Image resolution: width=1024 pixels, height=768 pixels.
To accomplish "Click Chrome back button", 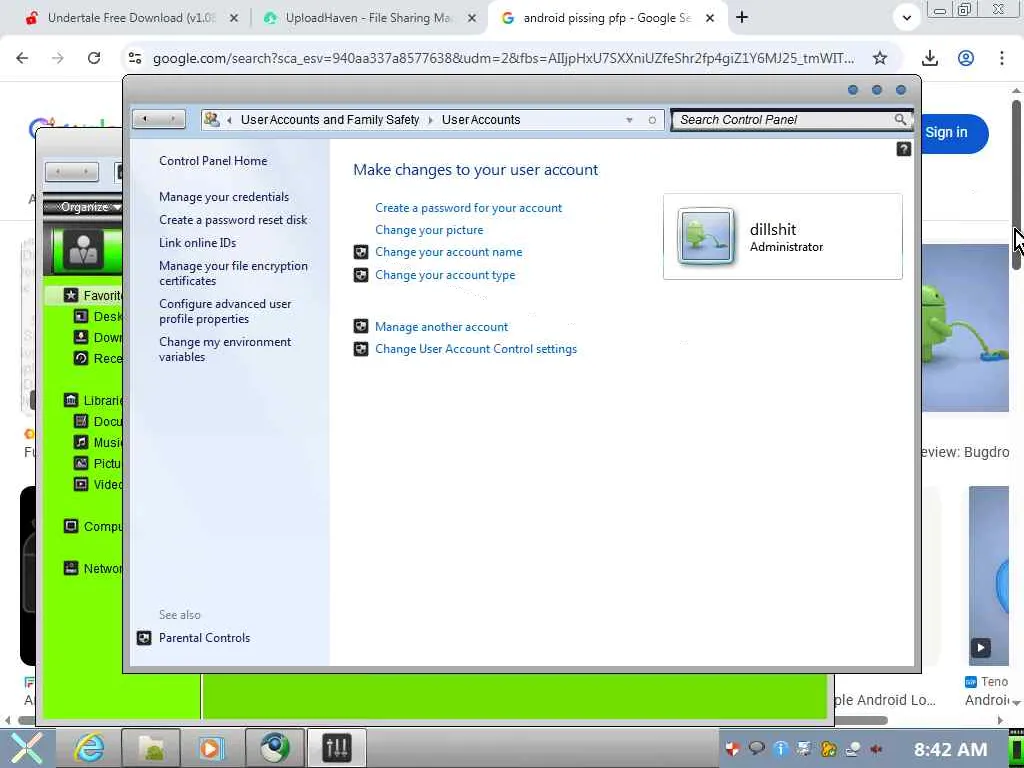I will tap(22, 58).
